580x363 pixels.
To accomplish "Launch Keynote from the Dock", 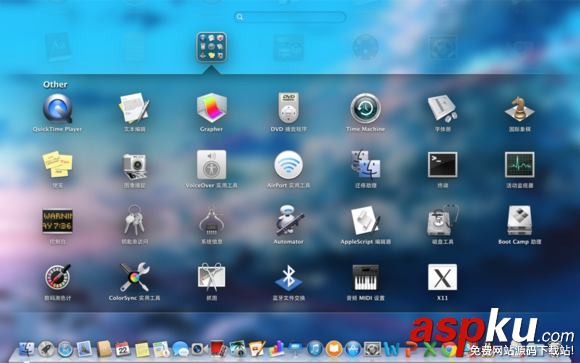I will 296,349.
